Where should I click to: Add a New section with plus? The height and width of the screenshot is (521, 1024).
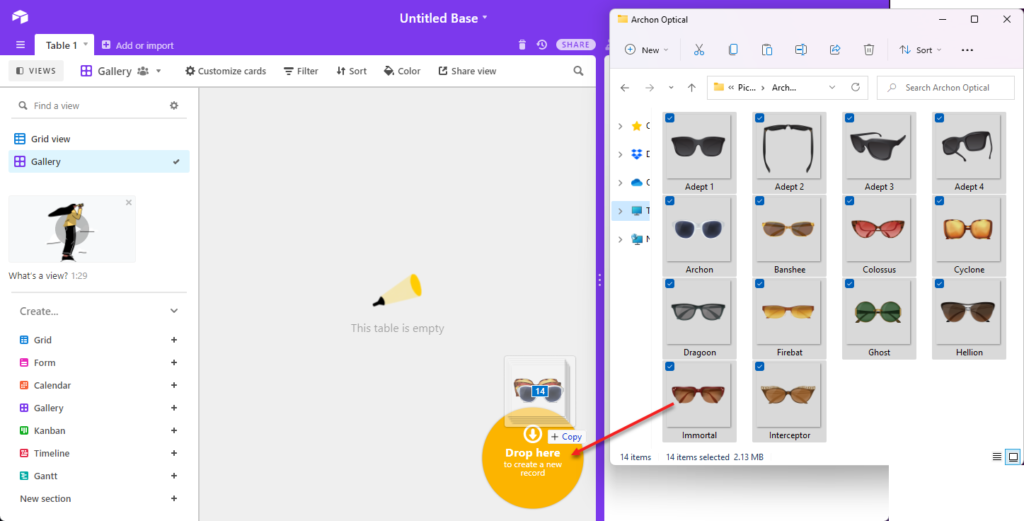coord(174,499)
